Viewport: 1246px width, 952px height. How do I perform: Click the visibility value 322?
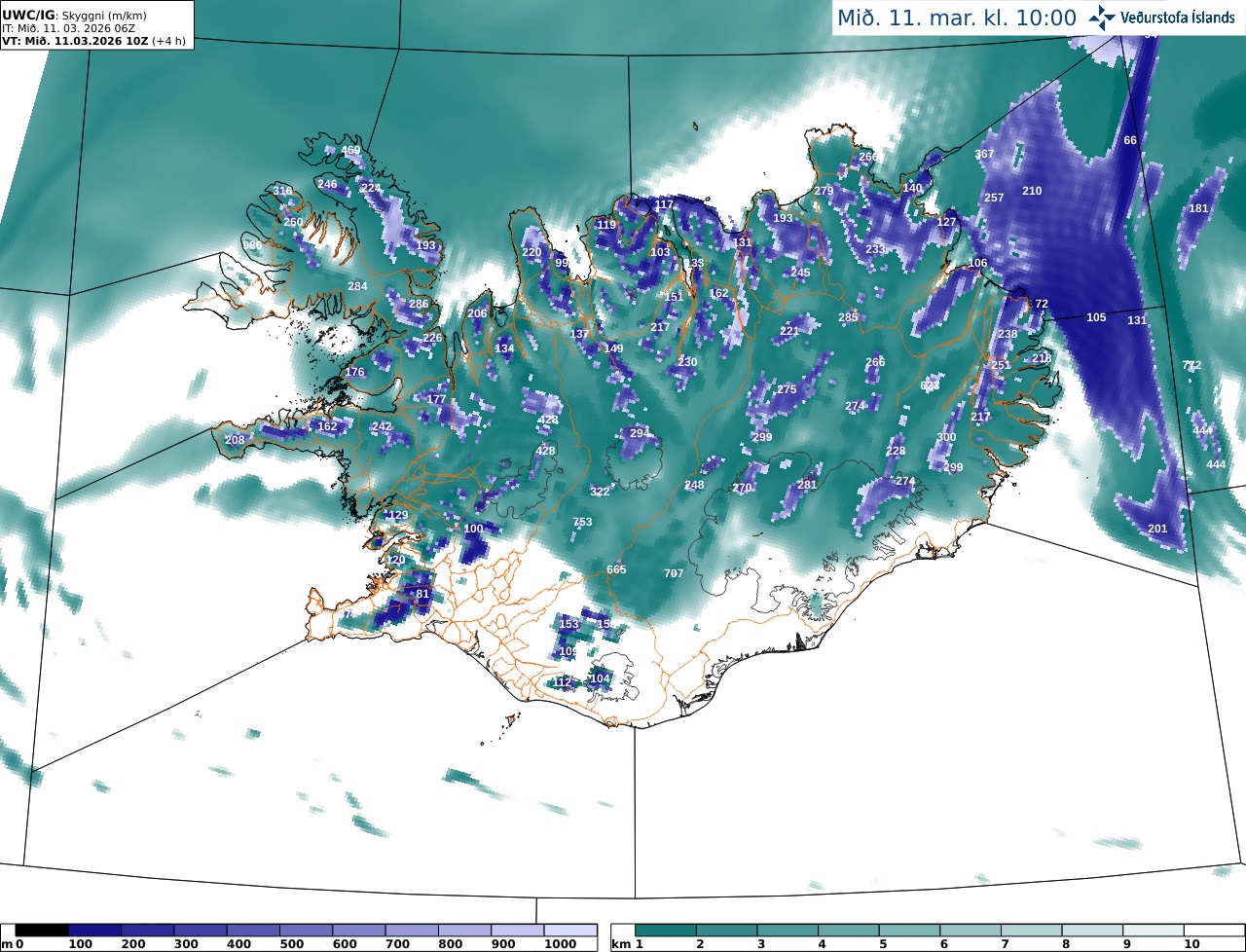tap(600, 492)
